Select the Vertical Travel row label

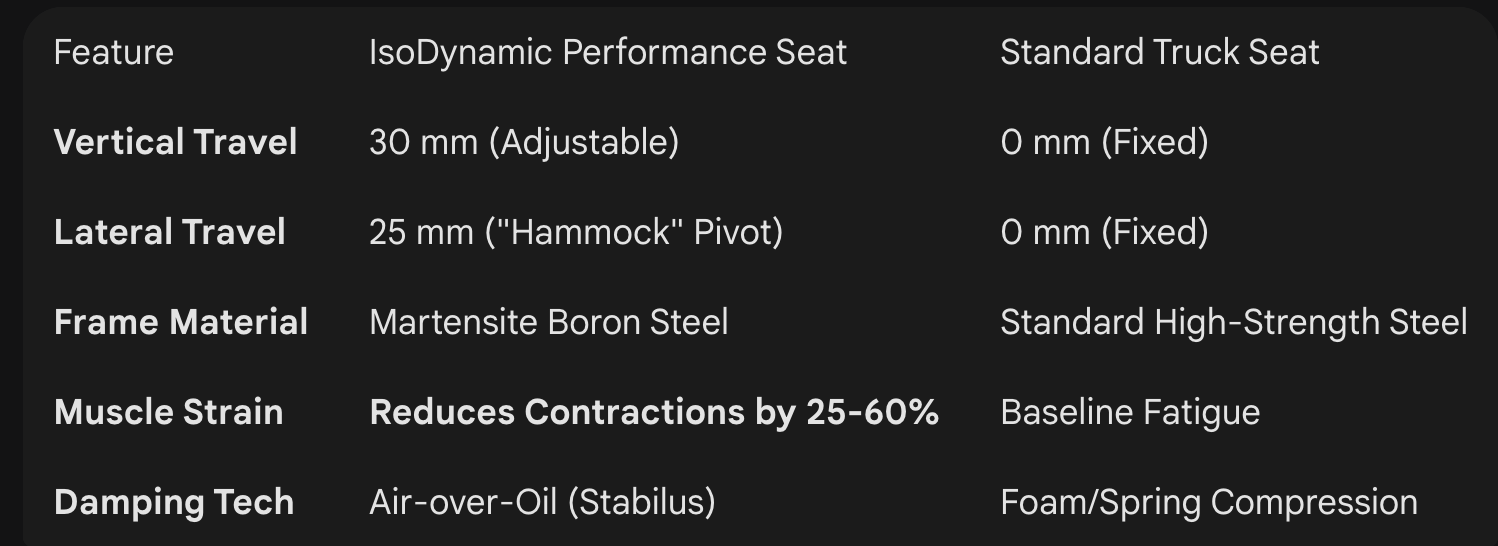(x=175, y=142)
